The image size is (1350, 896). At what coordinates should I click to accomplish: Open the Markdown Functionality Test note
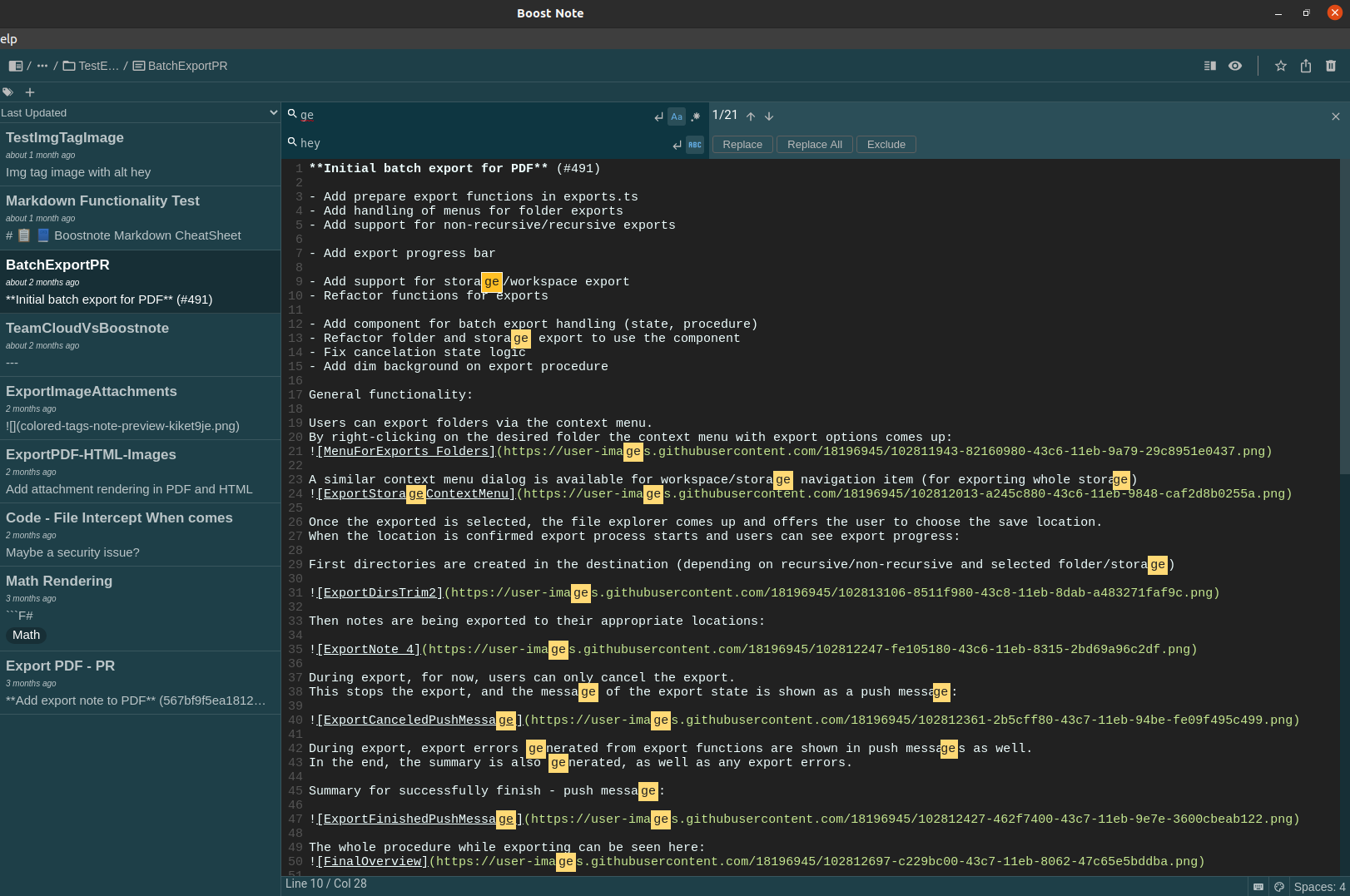click(x=140, y=218)
